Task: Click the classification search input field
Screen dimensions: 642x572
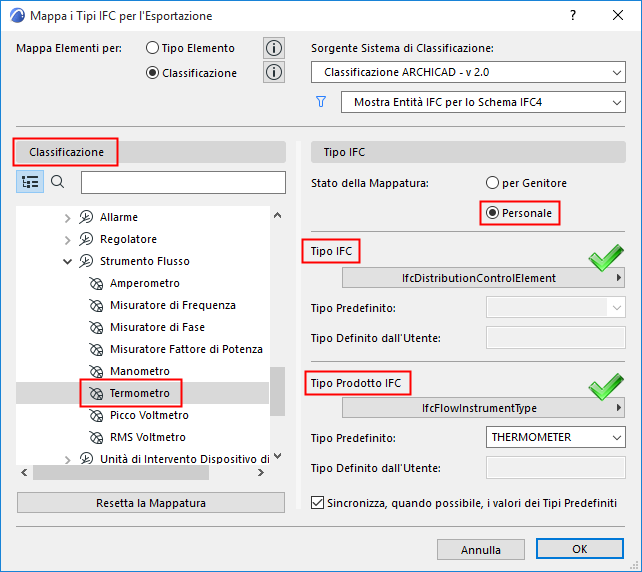Action: click(183, 182)
